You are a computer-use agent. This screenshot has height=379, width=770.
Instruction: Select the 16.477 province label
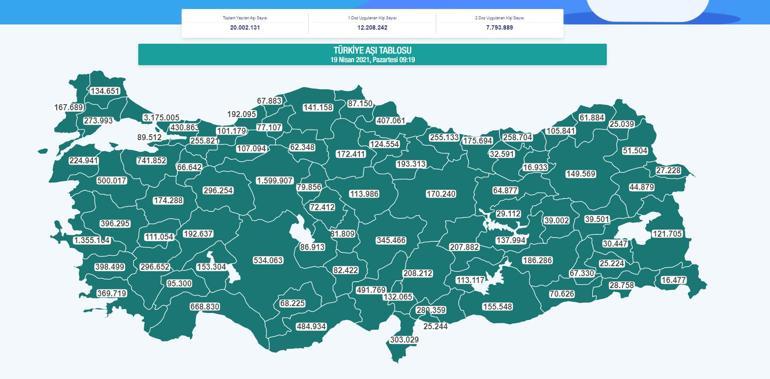[x=673, y=280]
